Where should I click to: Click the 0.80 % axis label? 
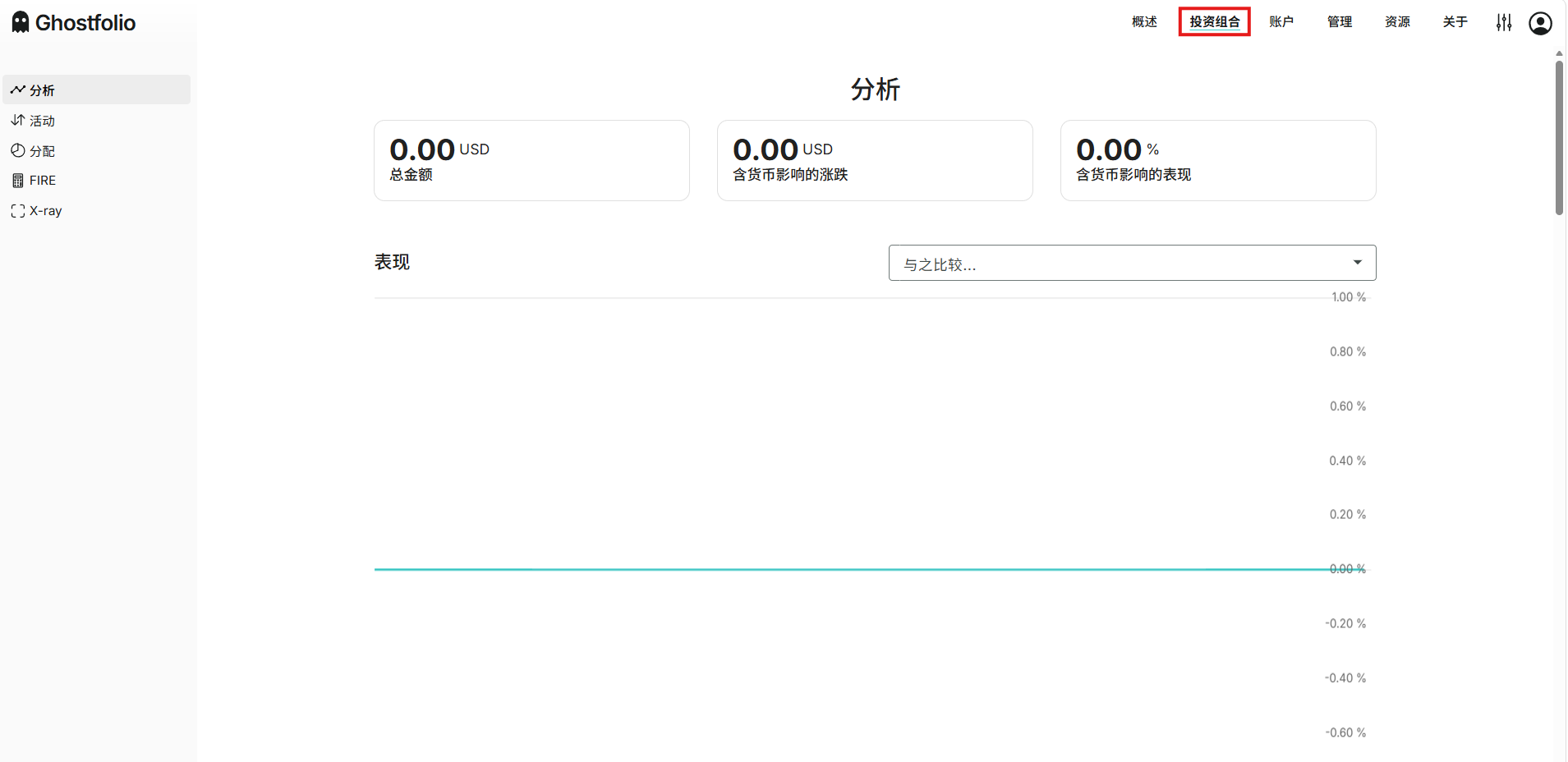point(1348,351)
